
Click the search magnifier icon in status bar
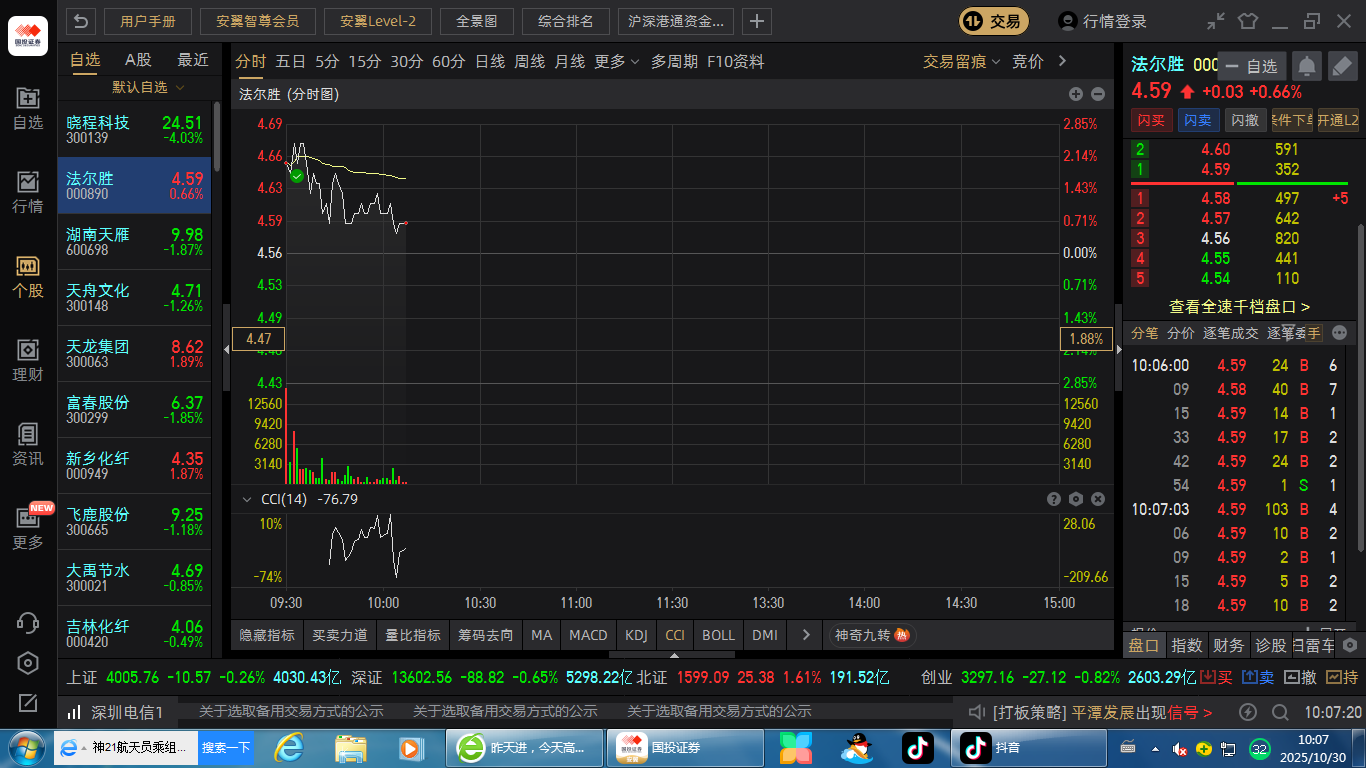pyautogui.click(x=1280, y=712)
